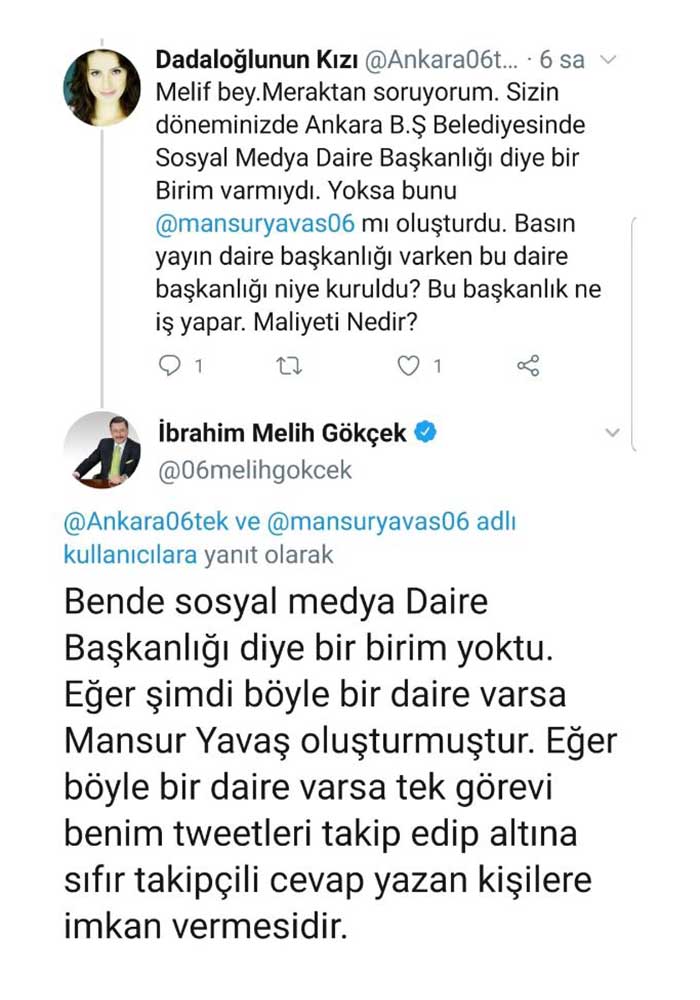Open İbrahim Melih Gökçek profile picture
700x1000 pixels.
(102, 450)
